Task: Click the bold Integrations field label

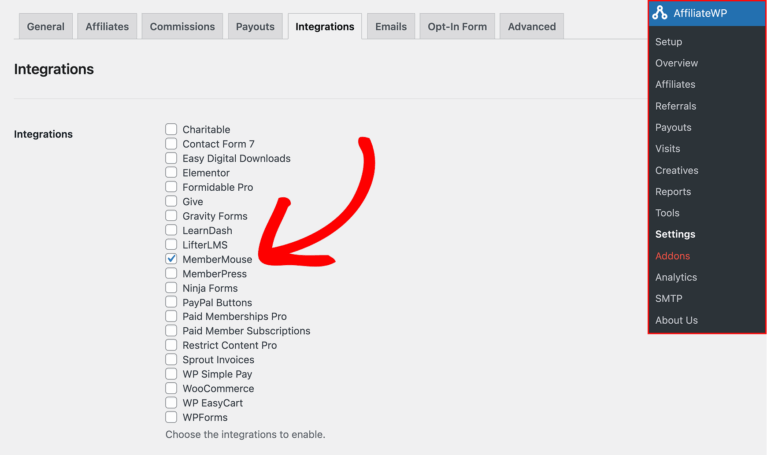Action: pyautogui.click(x=43, y=134)
